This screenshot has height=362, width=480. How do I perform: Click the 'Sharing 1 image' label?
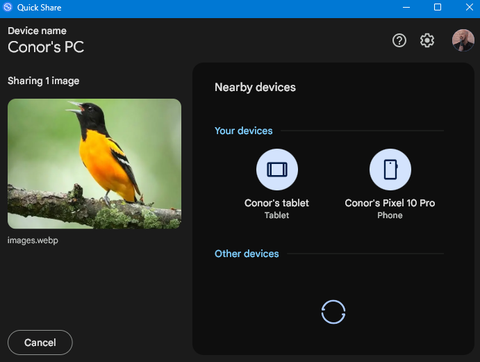(43, 81)
